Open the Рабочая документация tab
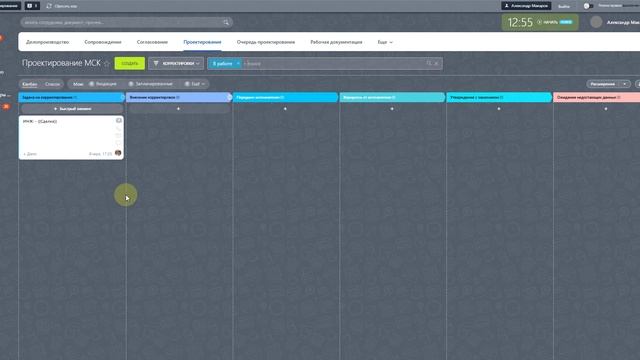The width and height of the screenshot is (640, 360). point(336,42)
